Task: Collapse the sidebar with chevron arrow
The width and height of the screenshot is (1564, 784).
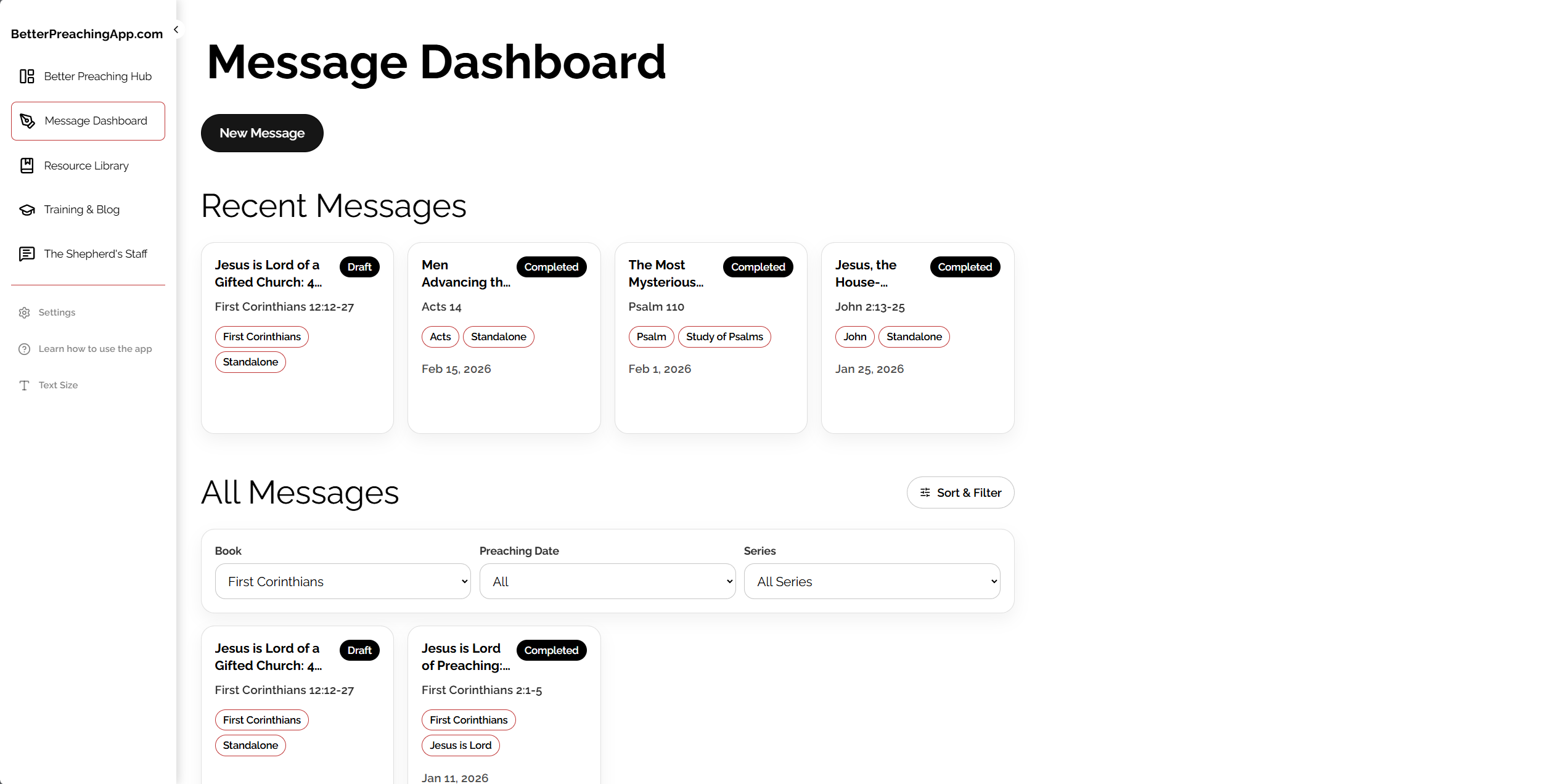Action: click(x=176, y=30)
